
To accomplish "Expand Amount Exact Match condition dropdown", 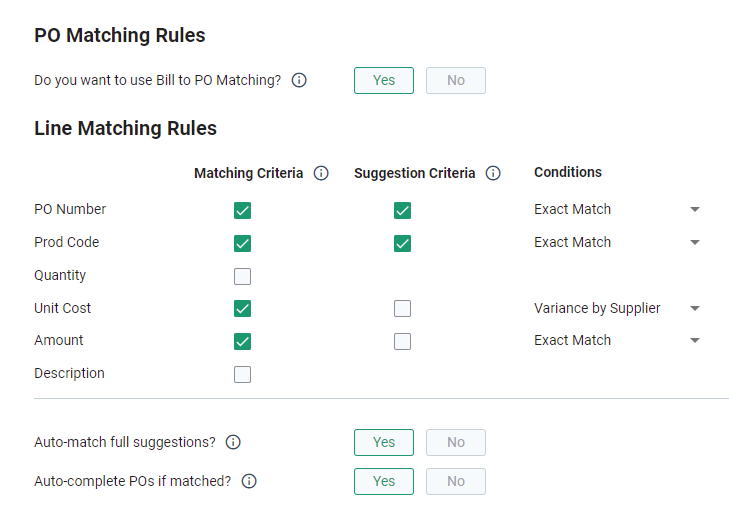I will [617, 340].
